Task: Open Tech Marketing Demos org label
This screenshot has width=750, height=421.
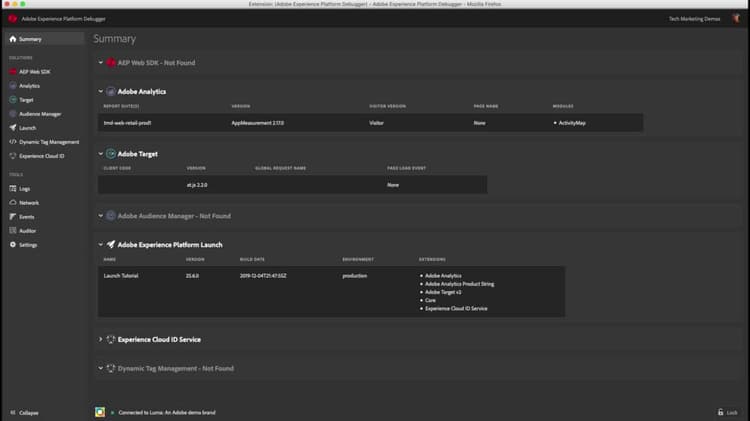Action: coord(694,19)
